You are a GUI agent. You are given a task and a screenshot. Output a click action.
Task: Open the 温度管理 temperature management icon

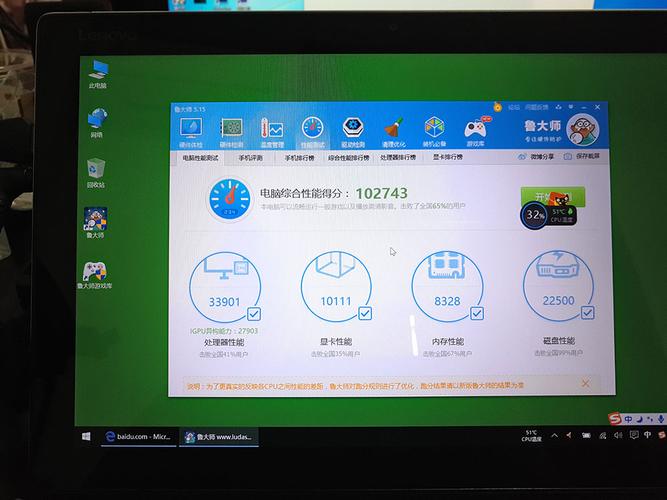pyautogui.click(x=272, y=132)
